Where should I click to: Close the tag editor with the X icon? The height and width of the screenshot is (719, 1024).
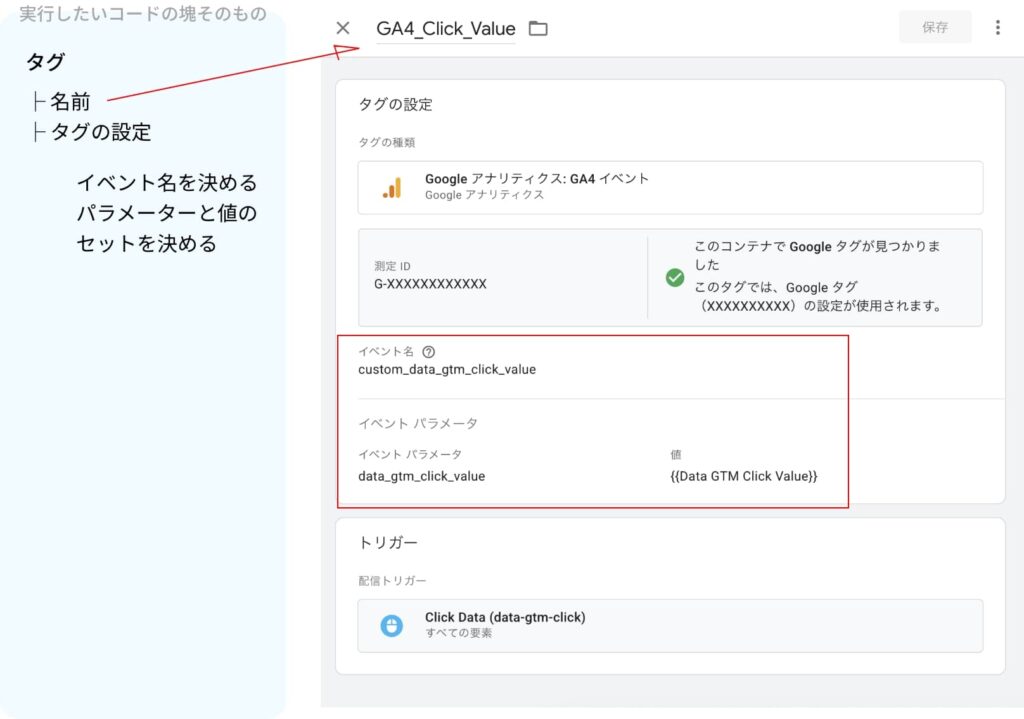(x=343, y=28)
